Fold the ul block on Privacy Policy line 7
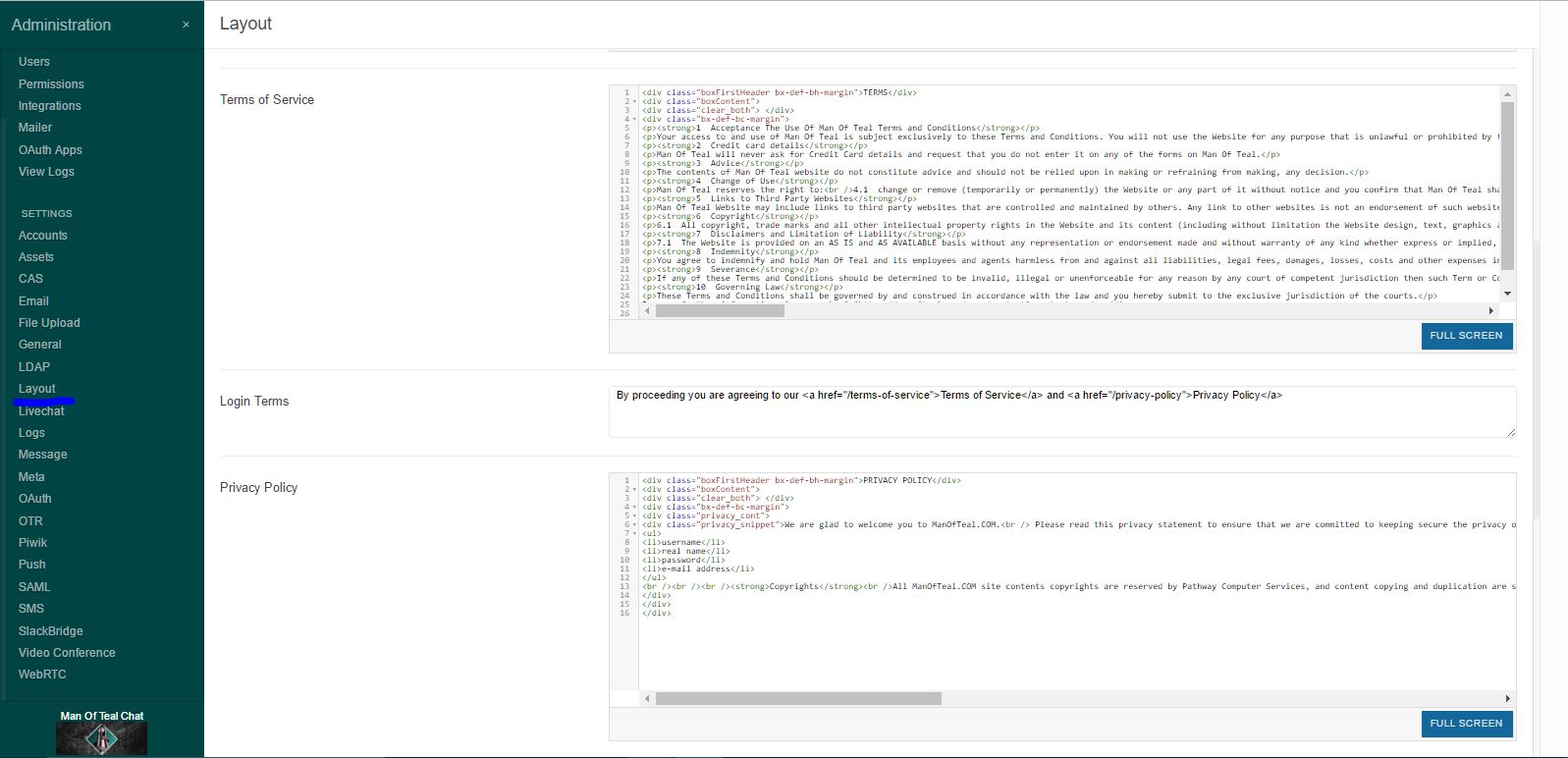 pos(634,534)
